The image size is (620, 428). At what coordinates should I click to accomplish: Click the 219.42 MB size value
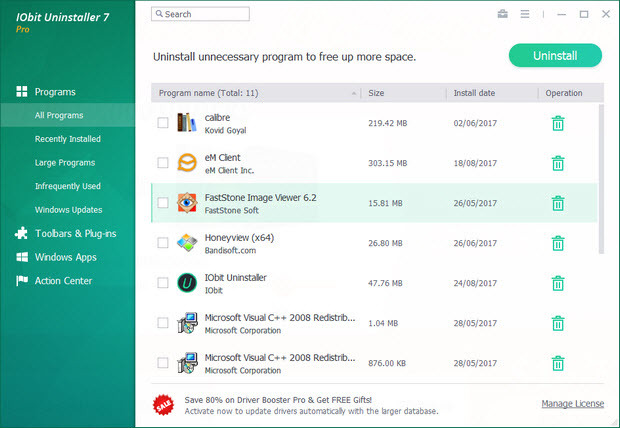pos(388,123)
